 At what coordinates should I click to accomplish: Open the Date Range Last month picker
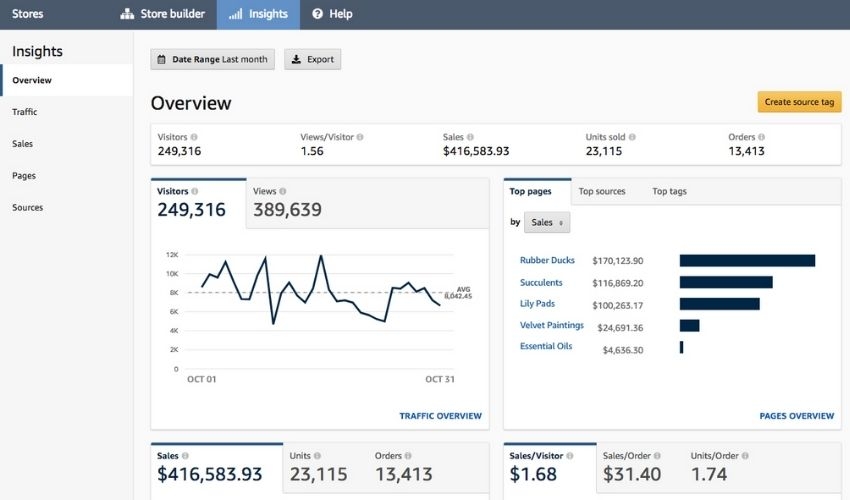[212, 59]
